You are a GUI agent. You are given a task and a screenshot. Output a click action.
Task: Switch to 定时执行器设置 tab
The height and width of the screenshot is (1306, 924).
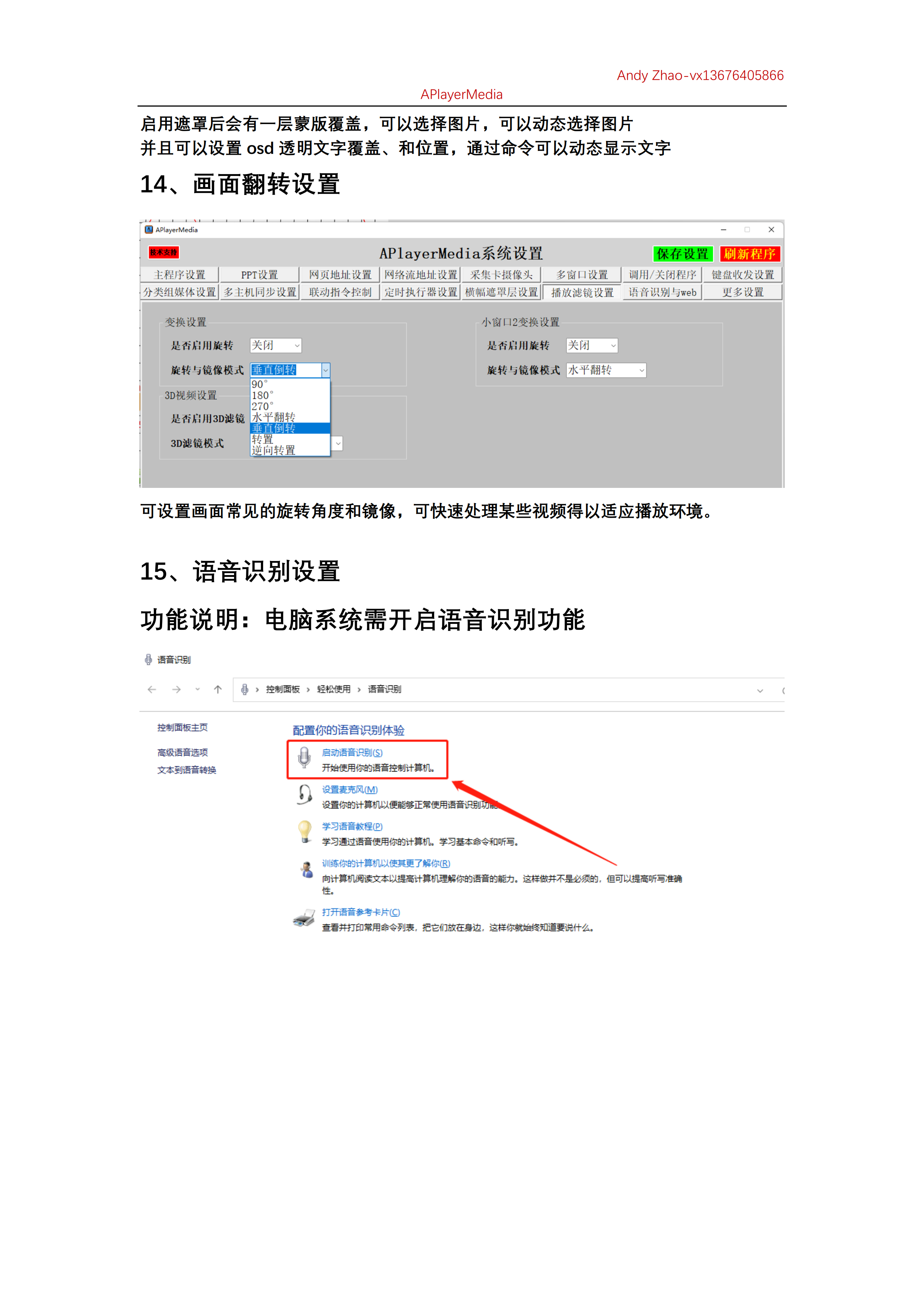point(420,292)
